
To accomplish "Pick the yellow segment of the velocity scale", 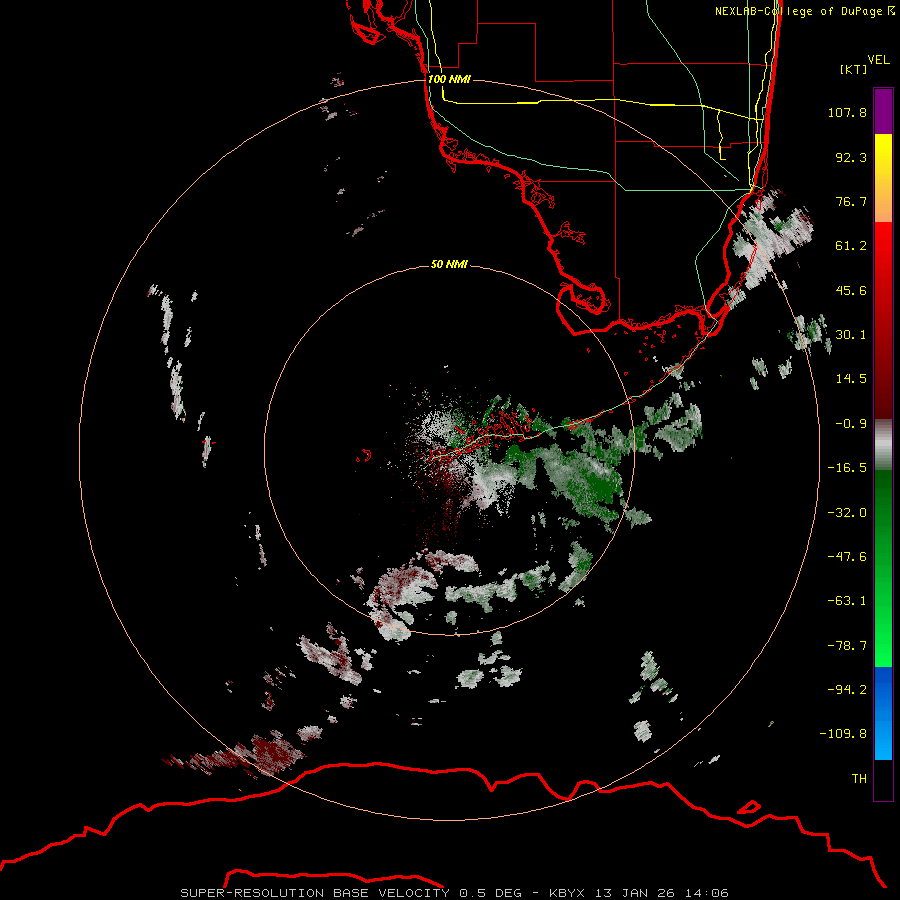I will [x=883, y=178].
